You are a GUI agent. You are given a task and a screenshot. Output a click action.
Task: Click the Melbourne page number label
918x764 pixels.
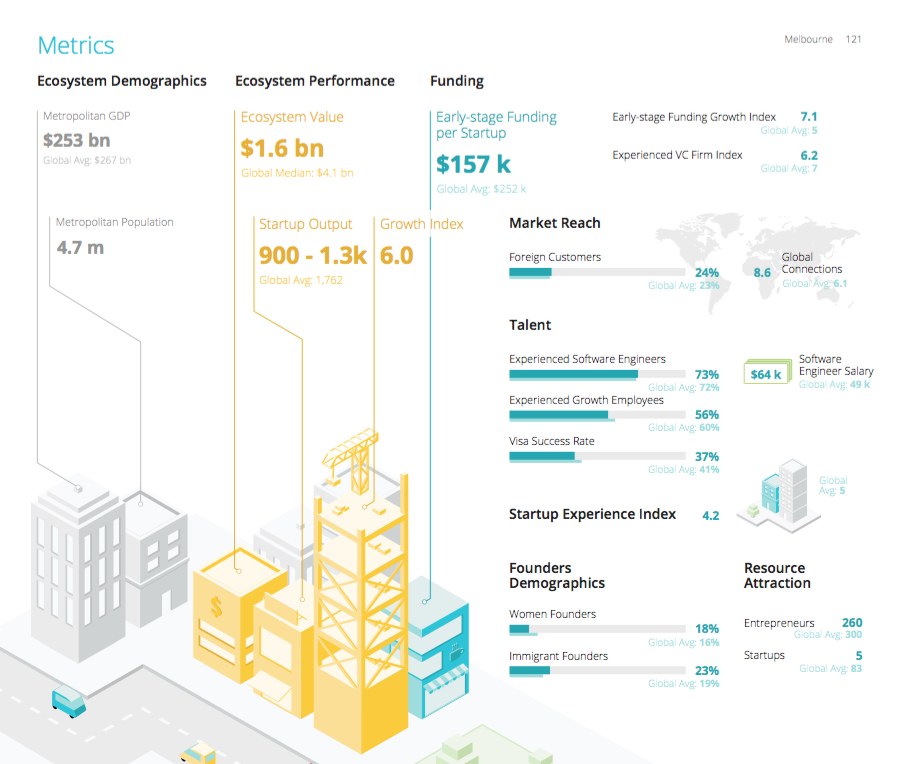(x=823, y=40)
